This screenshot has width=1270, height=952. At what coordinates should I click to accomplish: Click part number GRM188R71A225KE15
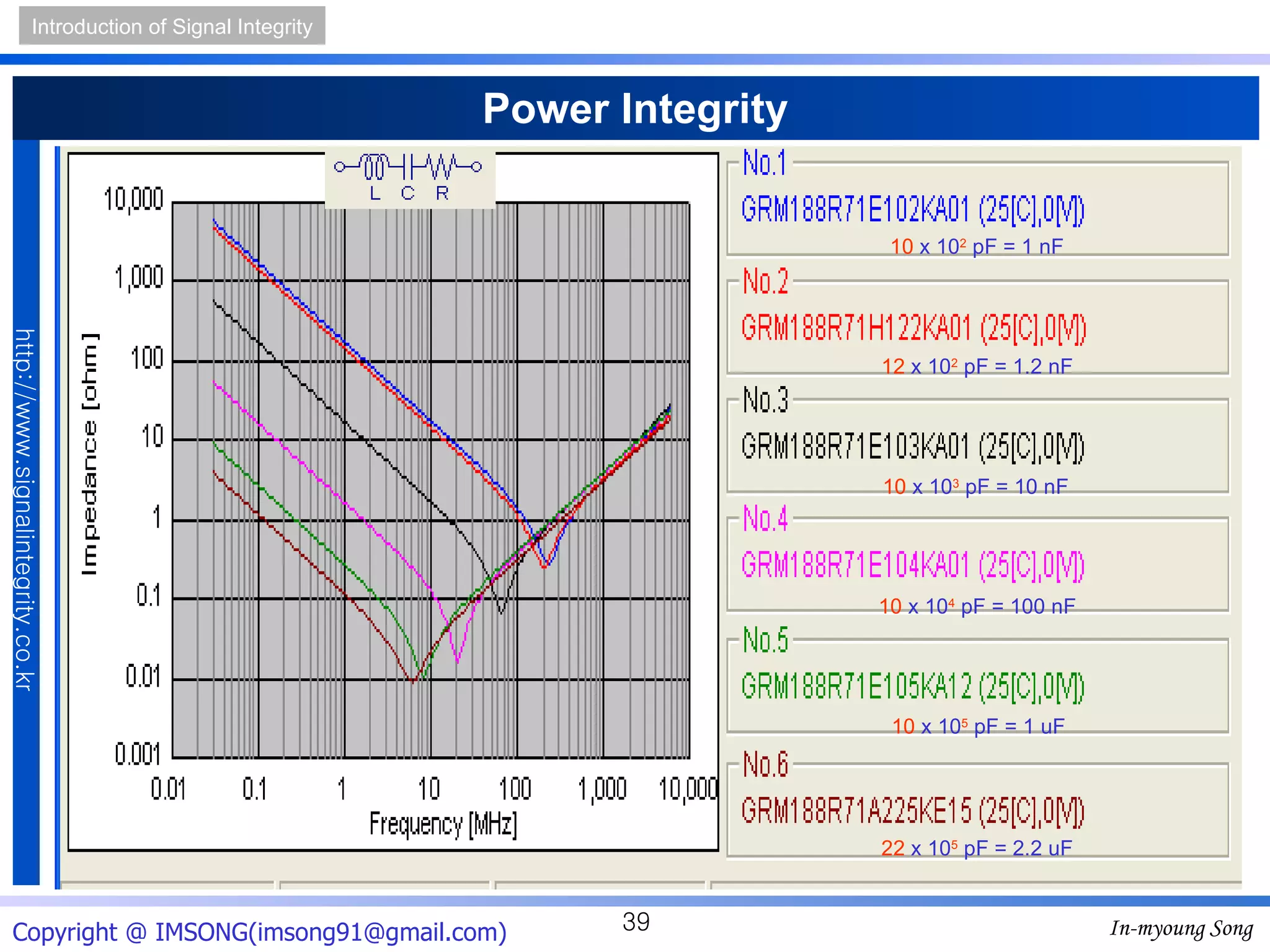[x=856, y=811]
